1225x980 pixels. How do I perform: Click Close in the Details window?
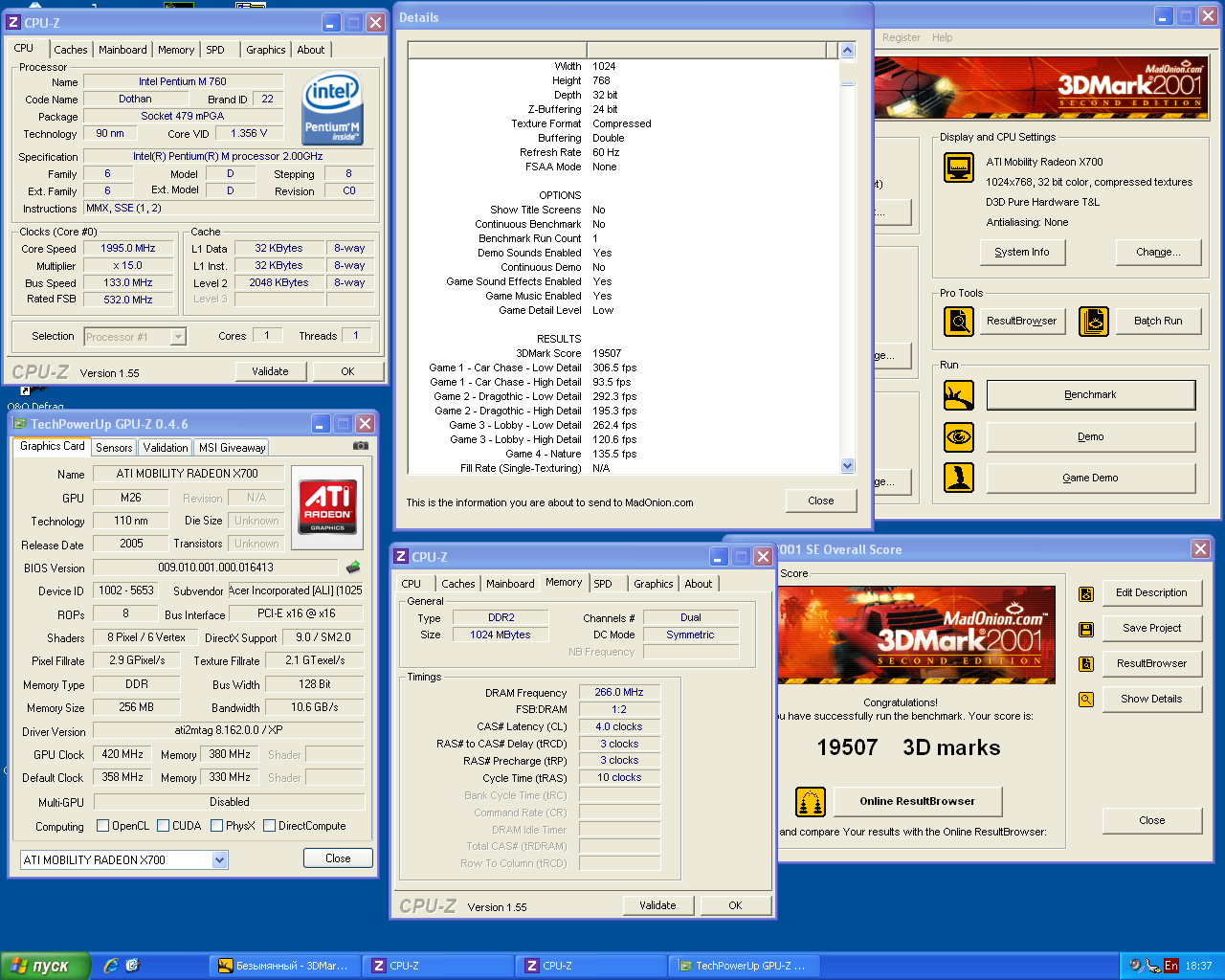(821, 501)
